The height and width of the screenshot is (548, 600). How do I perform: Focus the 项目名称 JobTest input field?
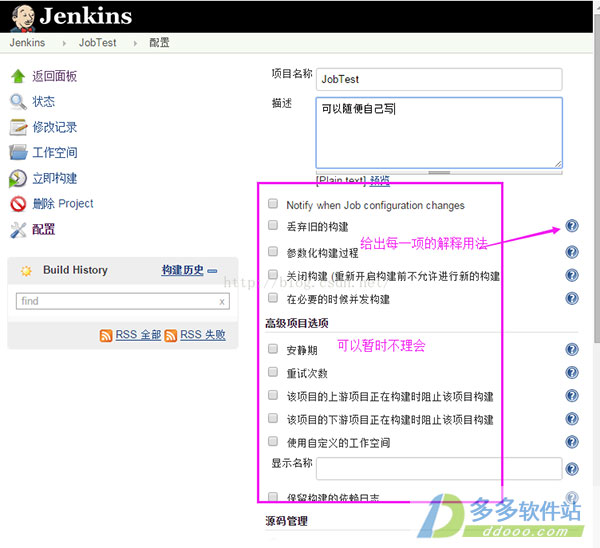[x=439, y=79]
